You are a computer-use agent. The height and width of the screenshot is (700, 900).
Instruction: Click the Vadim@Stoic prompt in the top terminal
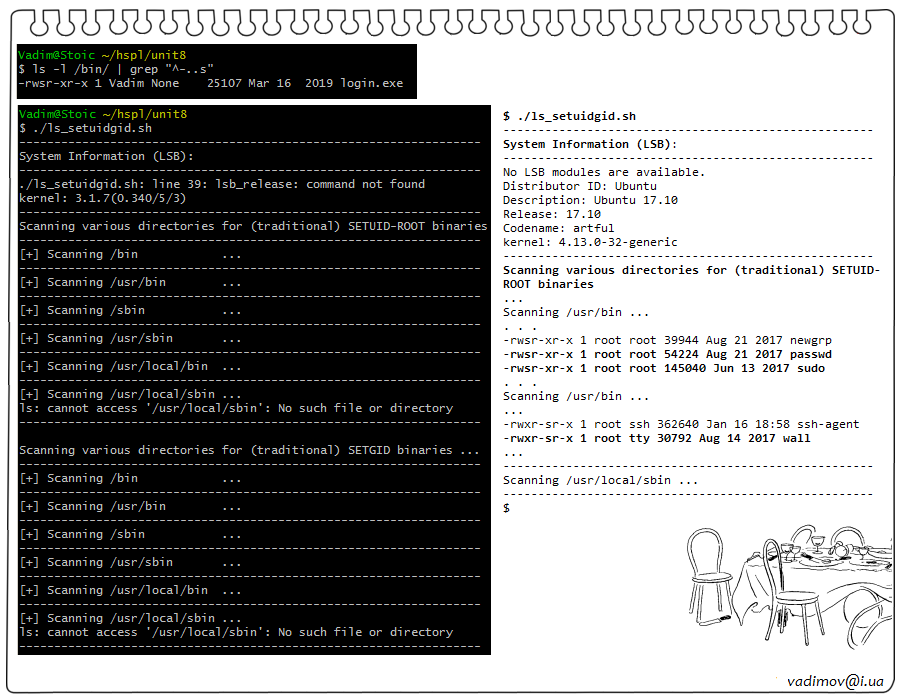(58, 55)
